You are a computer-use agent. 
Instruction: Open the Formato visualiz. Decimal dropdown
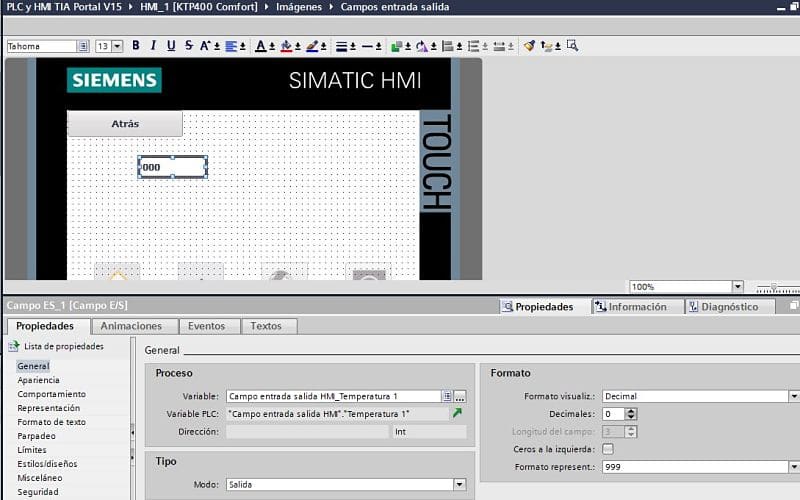point(792,396)
